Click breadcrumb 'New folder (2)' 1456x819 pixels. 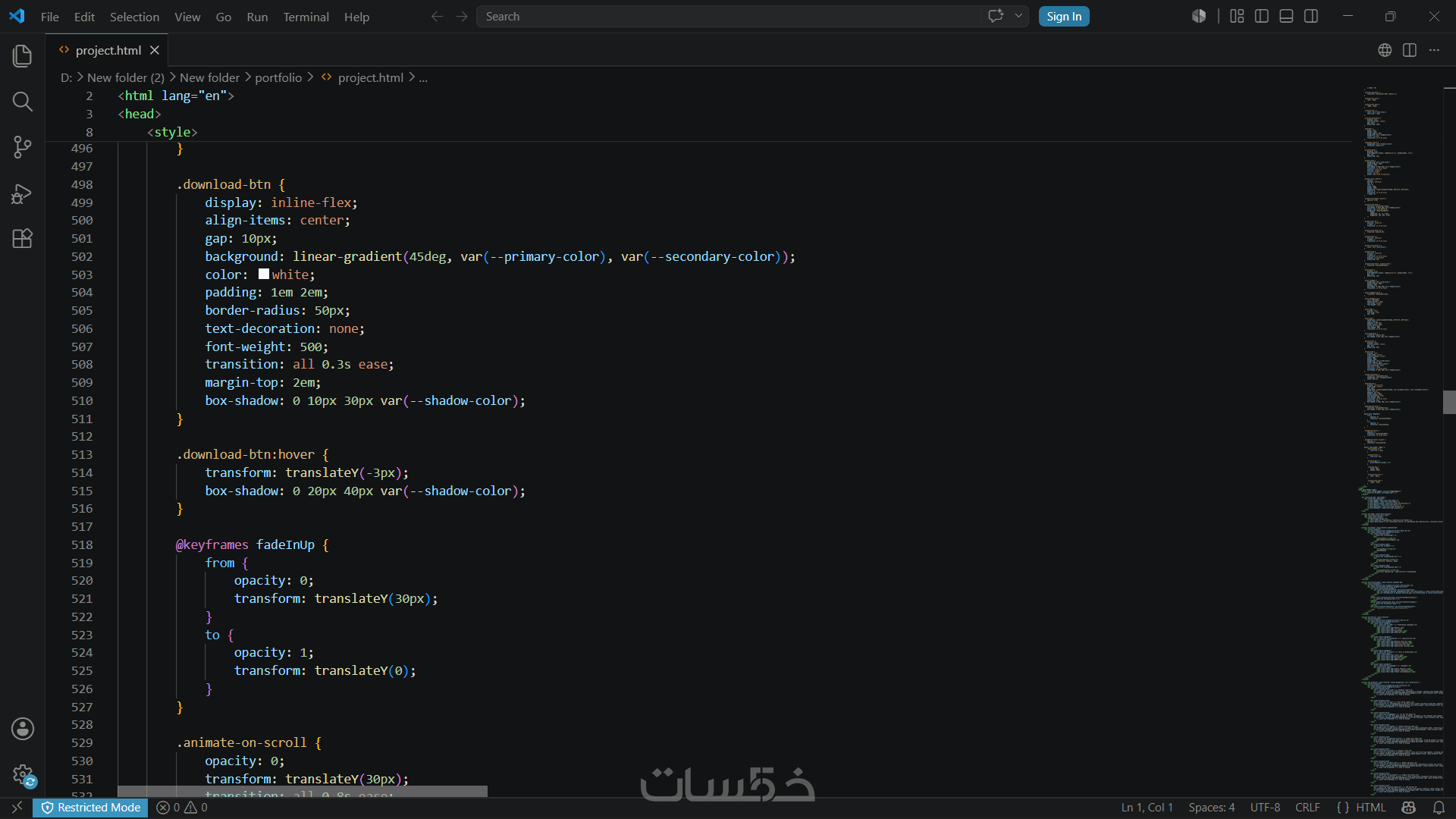pyautogui.click(x=125, y=77)
